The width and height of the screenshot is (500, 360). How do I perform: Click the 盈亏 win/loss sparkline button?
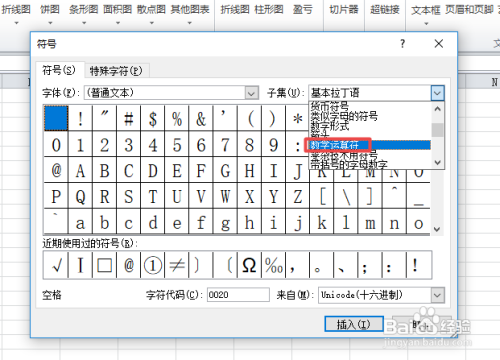pyautogui.click(x=303, y=9)
